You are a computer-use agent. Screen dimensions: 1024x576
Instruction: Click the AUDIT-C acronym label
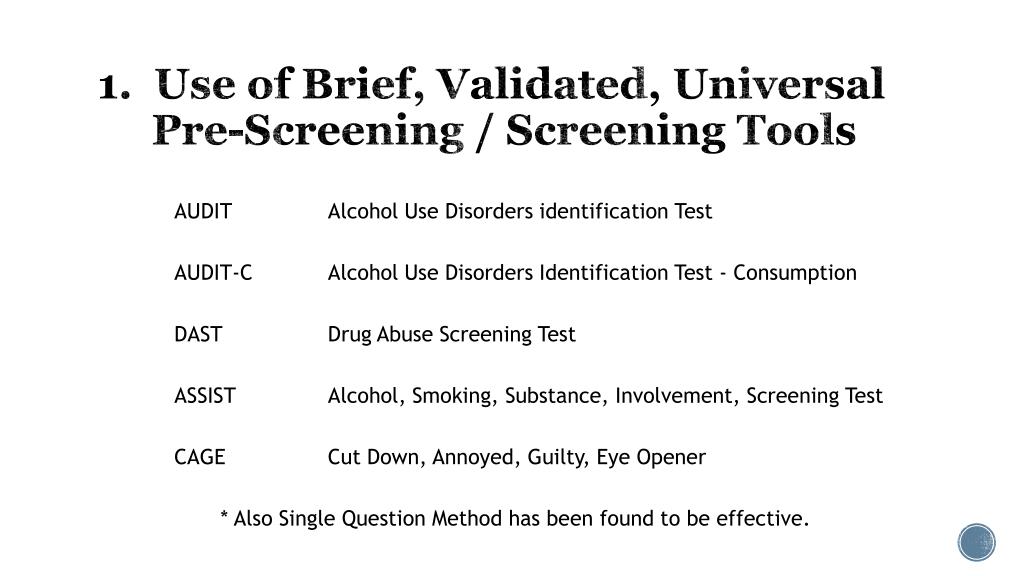[x=213, y=273]
